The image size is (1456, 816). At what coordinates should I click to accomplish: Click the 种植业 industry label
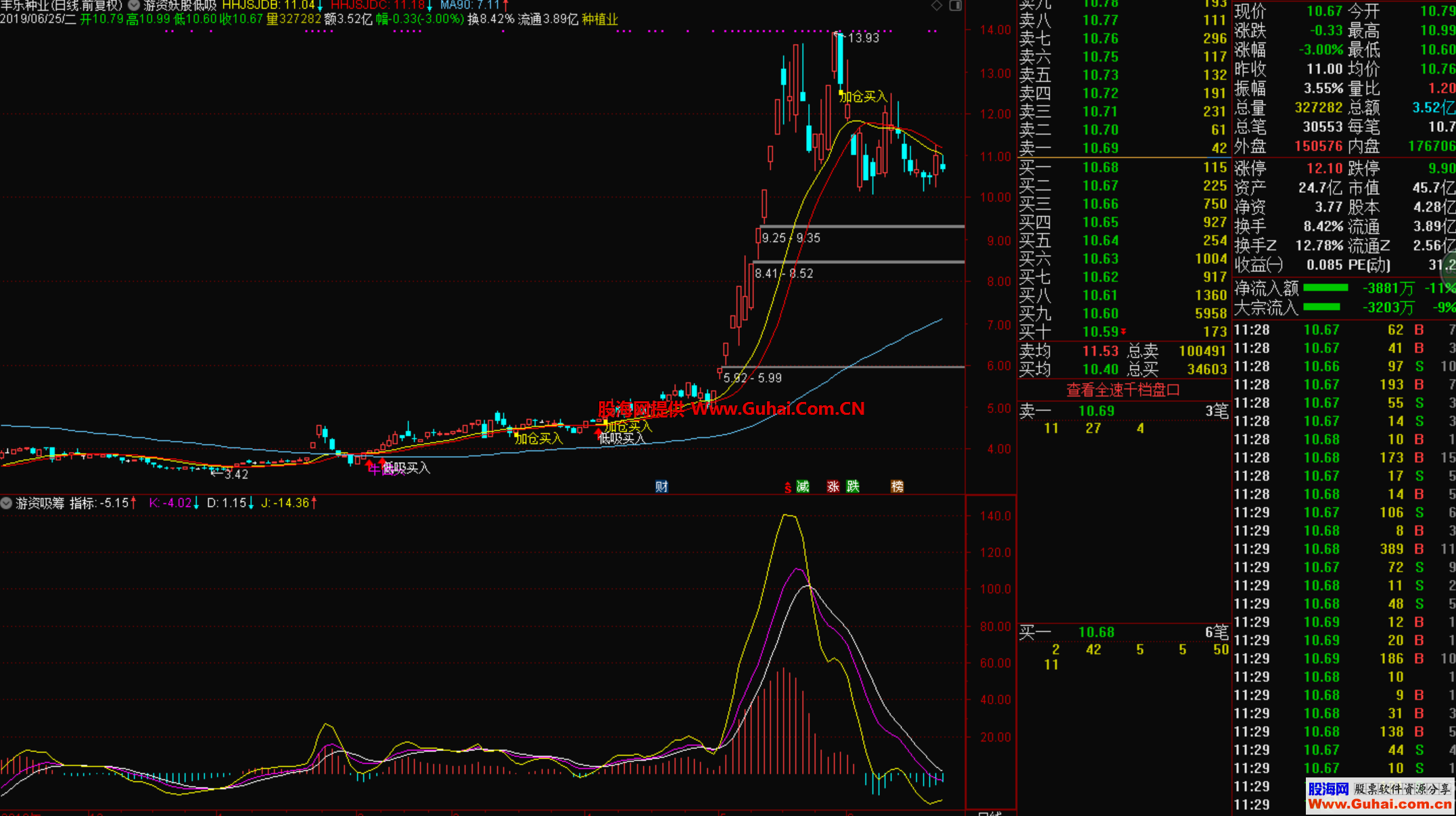[599, 20]
